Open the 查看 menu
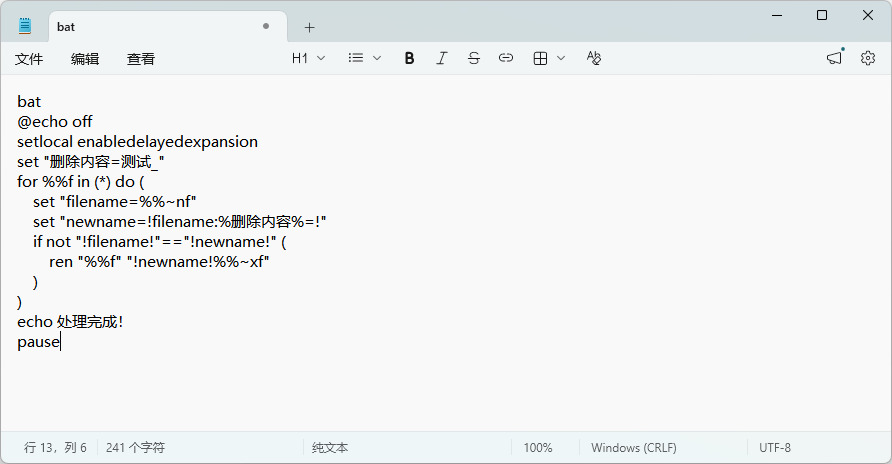This screenshot has width=892, height=464. tap(141, 59)
